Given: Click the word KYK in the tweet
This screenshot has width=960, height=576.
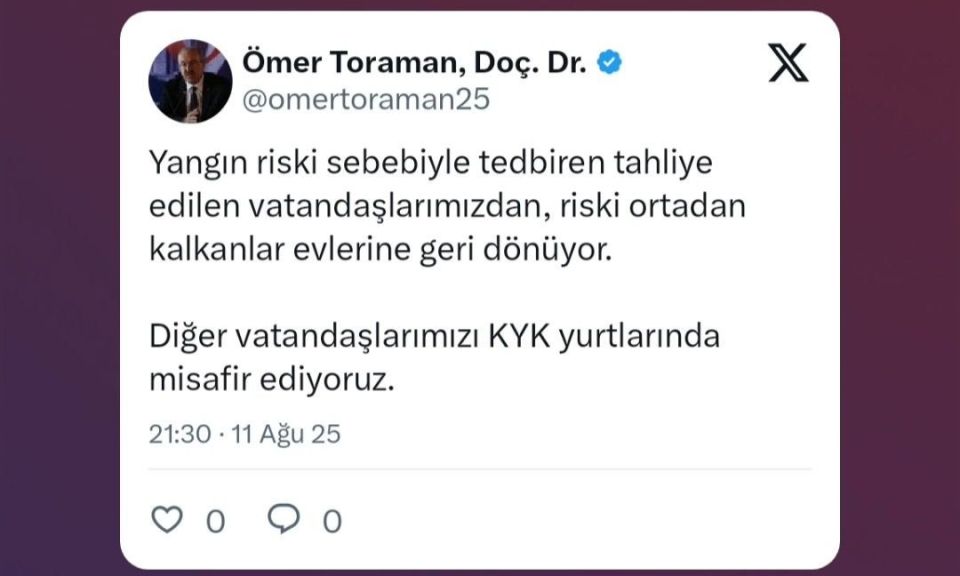Looking at the screenshot, I should tap(519, 336).
